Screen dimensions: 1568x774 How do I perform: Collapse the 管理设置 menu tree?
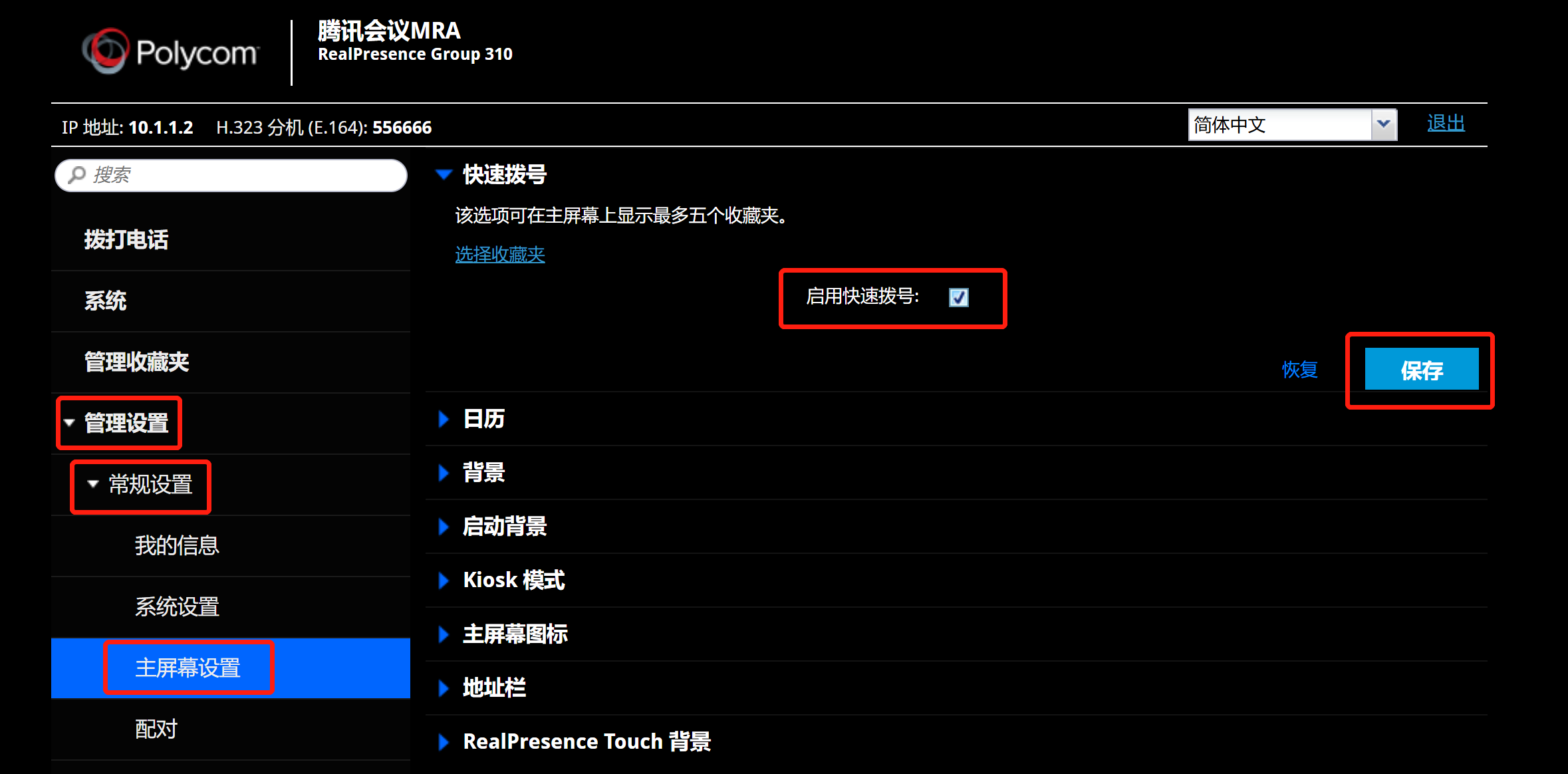tap(69, 423)
